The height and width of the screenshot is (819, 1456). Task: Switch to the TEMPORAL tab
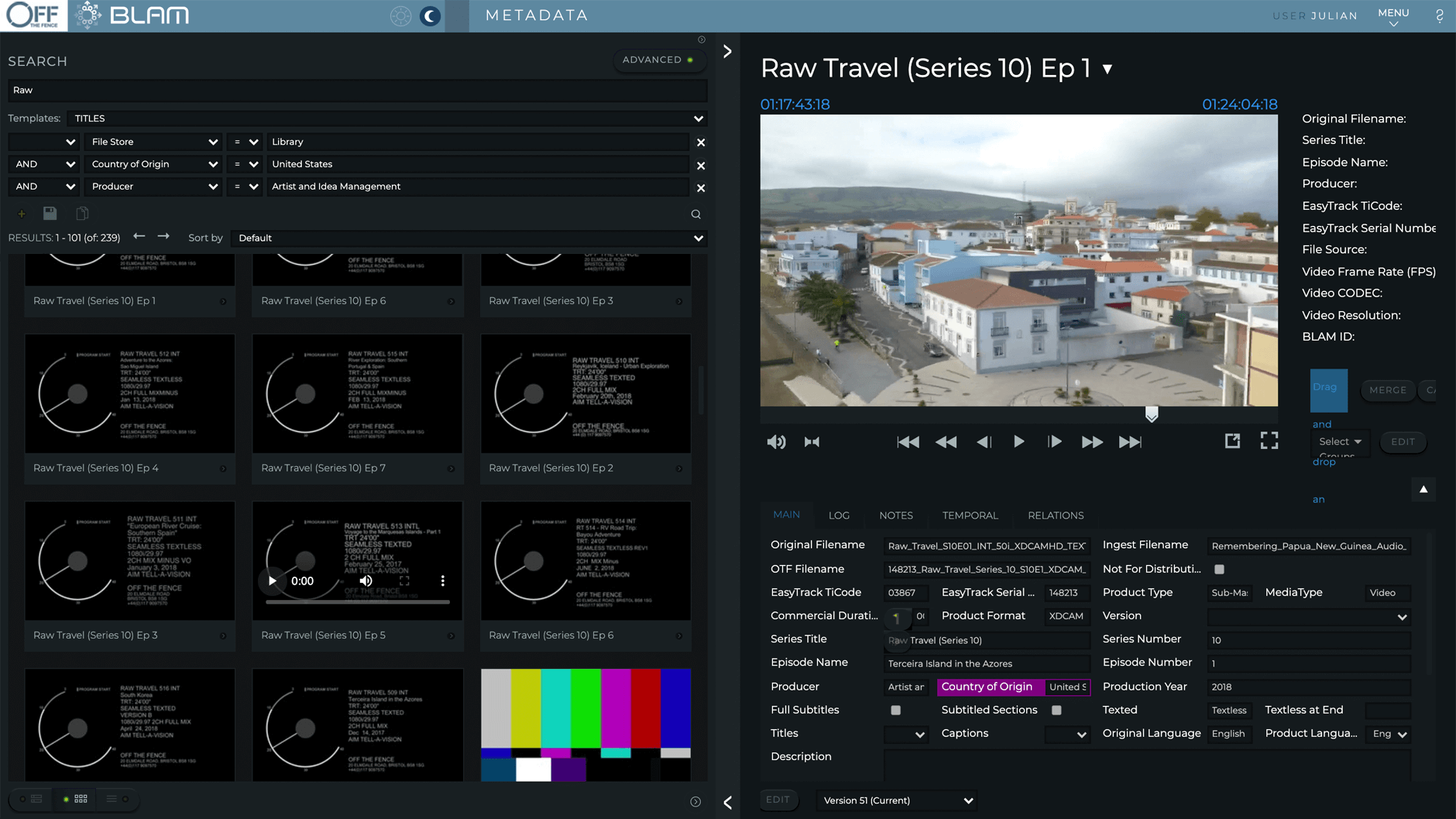[x=970, y=516]
